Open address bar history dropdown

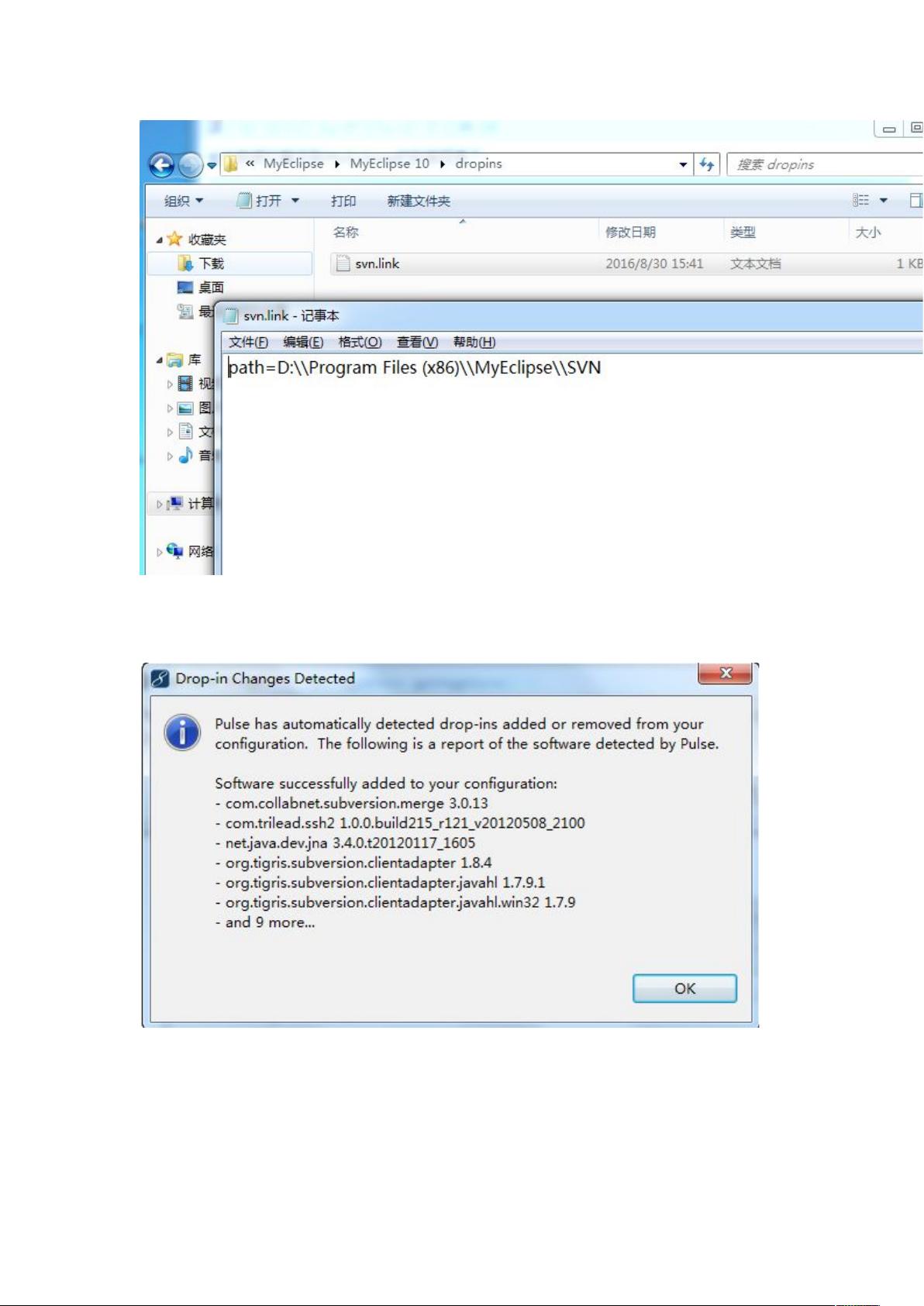point(683,164)
